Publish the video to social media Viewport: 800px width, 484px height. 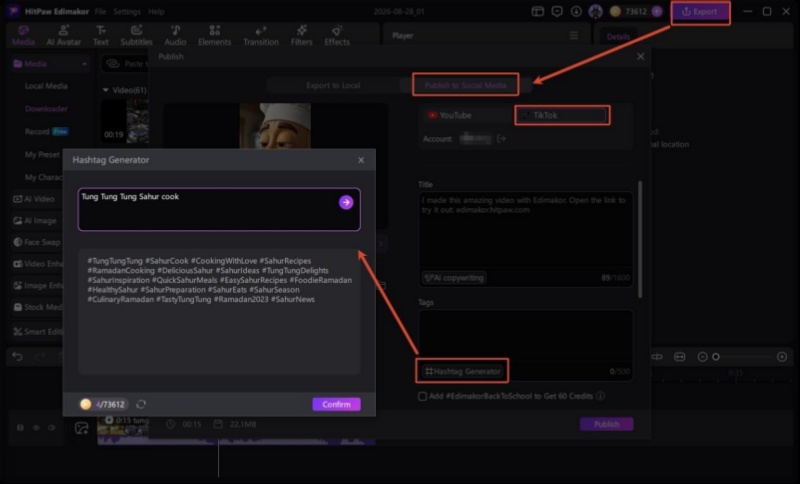coord(606,424)
